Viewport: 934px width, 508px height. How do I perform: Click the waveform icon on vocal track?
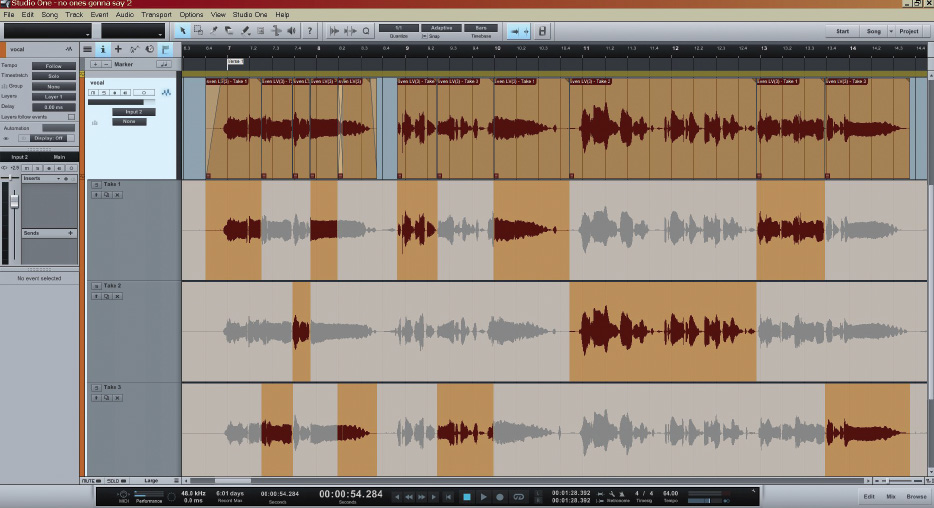coord(166,92)
